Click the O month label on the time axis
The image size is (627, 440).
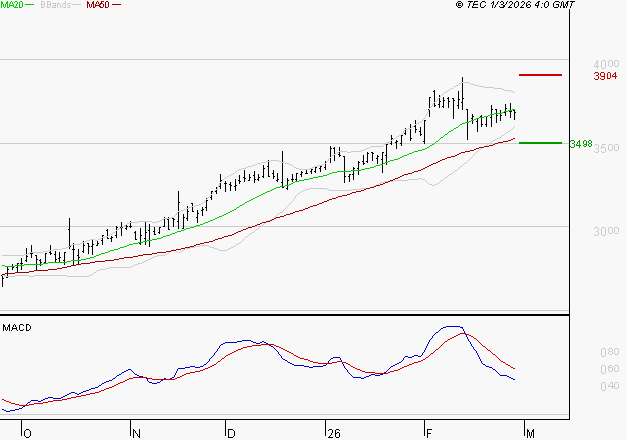(x=27, y=434)
